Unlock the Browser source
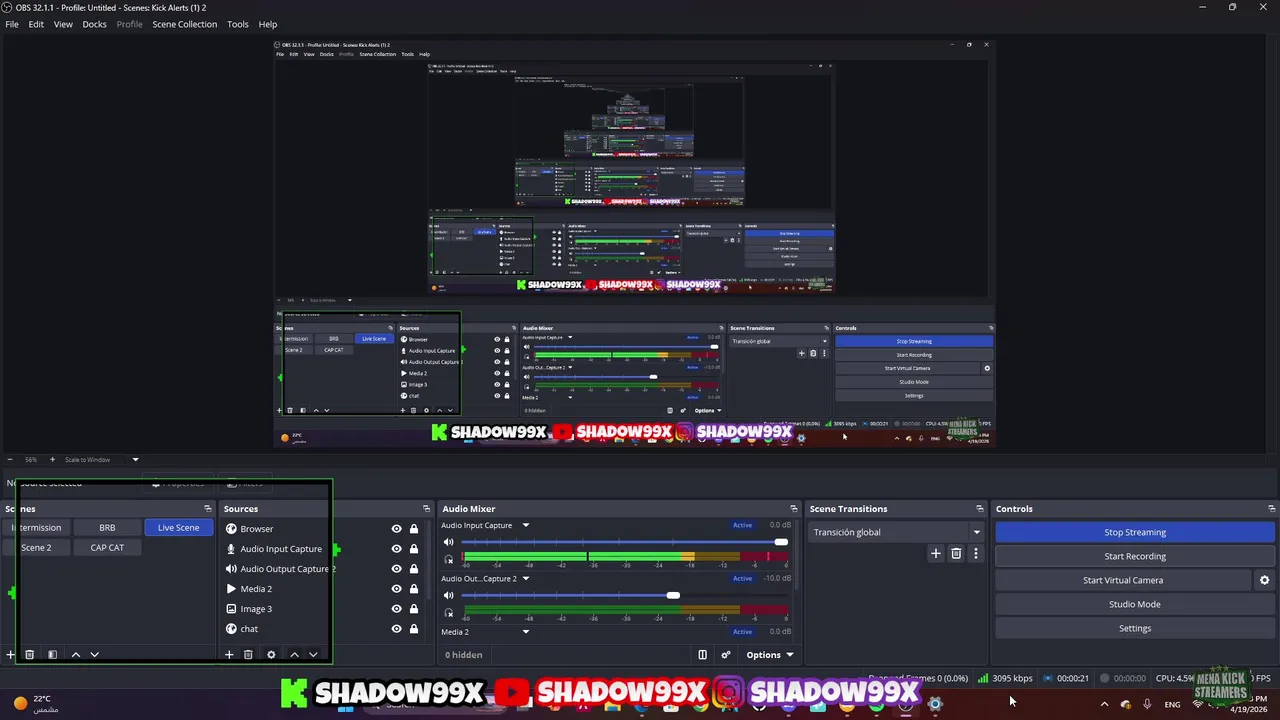 (x=414, y=529)
